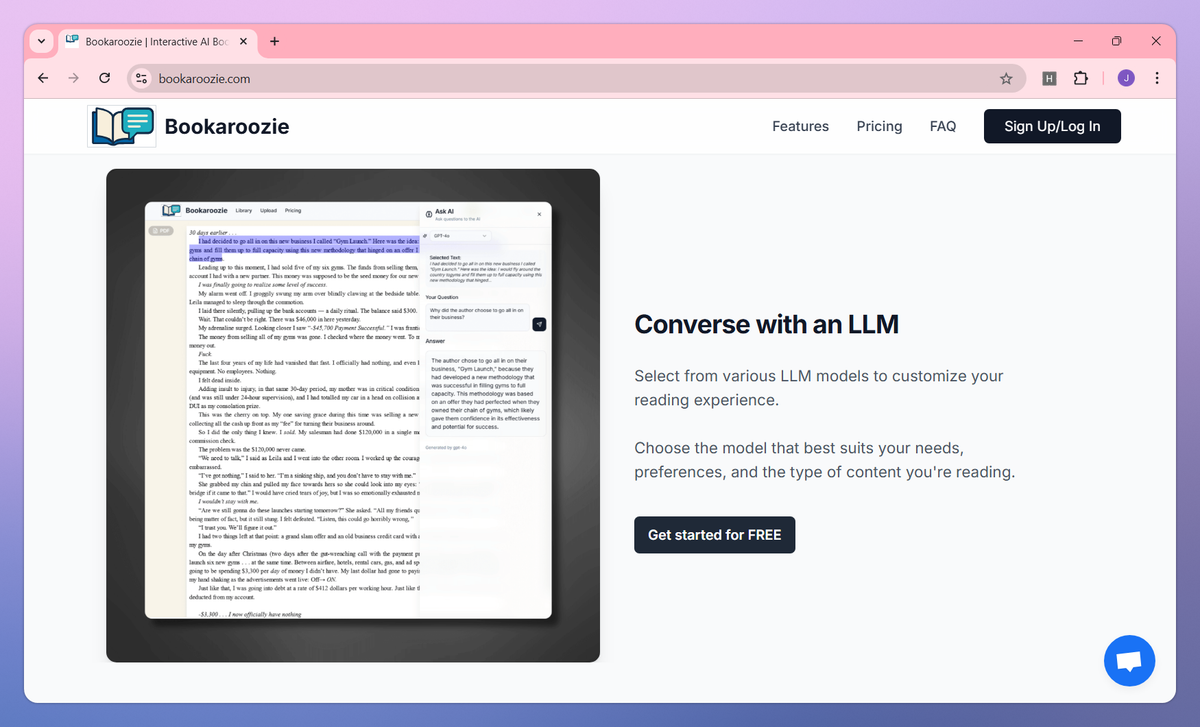This screenshot has width=1200, height=727.
Task: Click the Selected Text label in preview
Action: click(443, 257)
